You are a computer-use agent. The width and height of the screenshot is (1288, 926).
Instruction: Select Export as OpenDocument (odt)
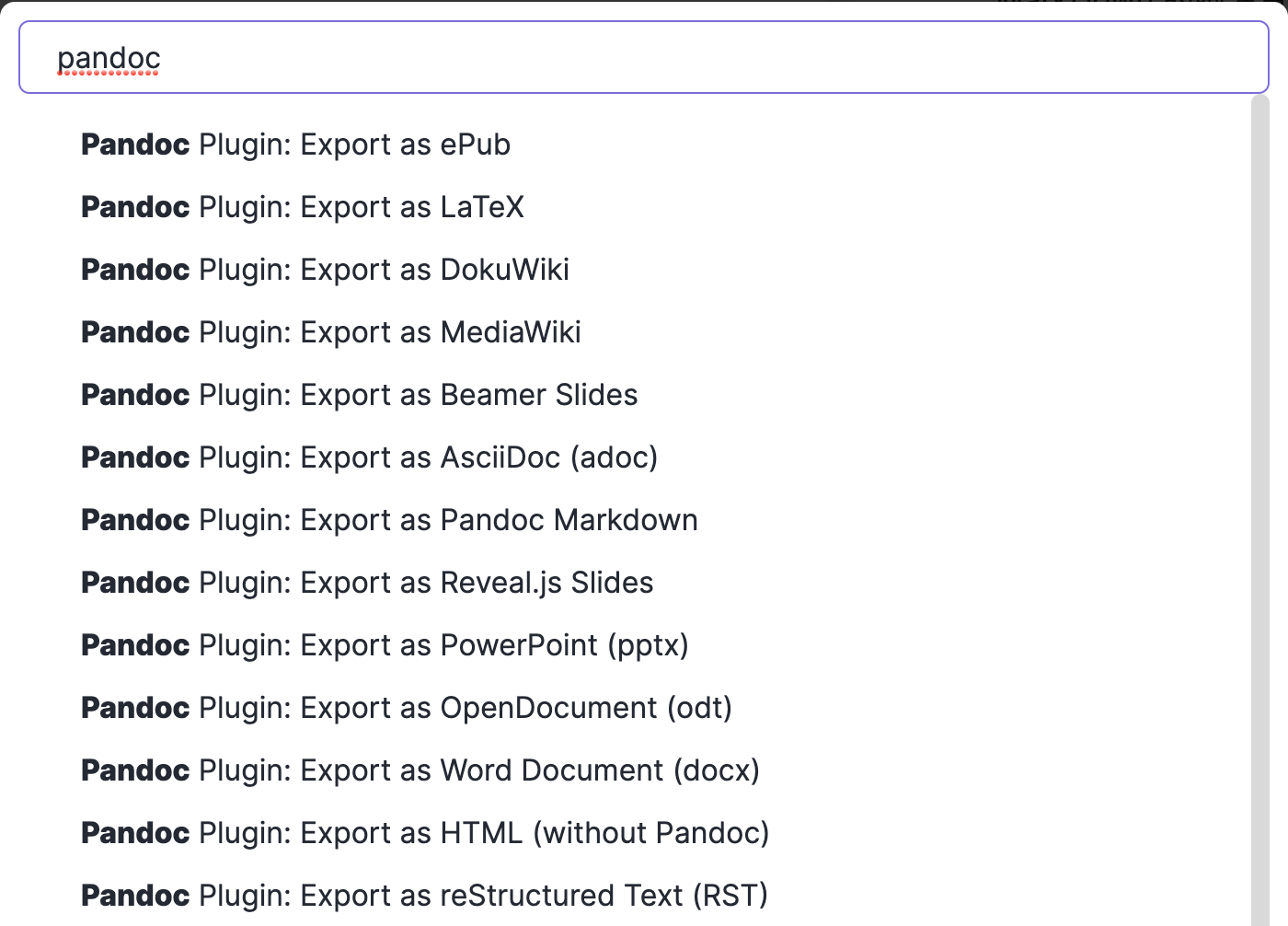(x=407, y=708)
